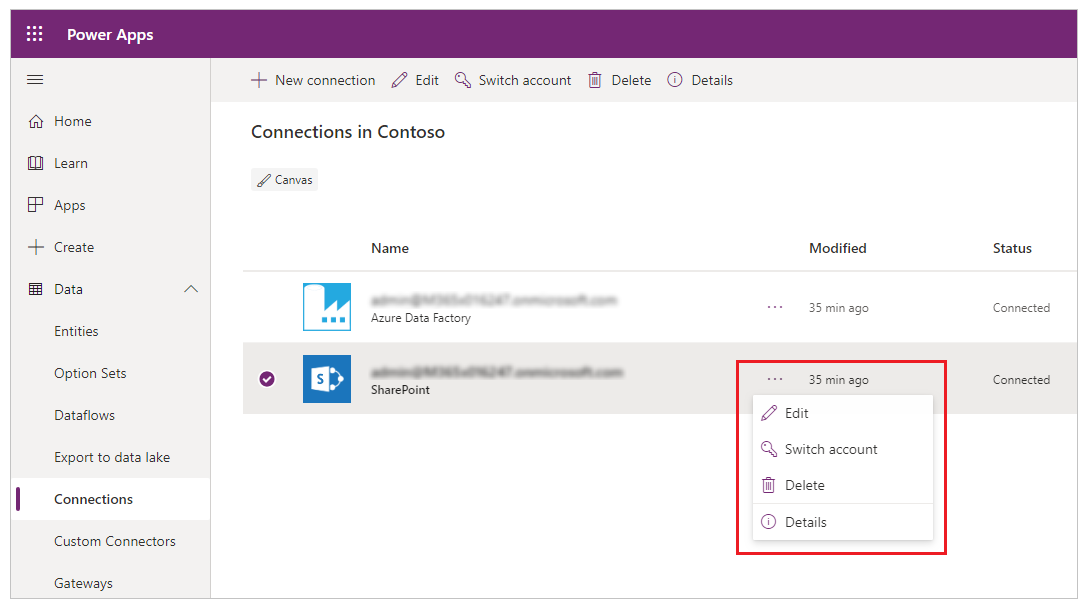The width and height of the screenshot is (1088, 608).
Task: Choose Switch account from the context menu
Action: (x=830, y=449)
